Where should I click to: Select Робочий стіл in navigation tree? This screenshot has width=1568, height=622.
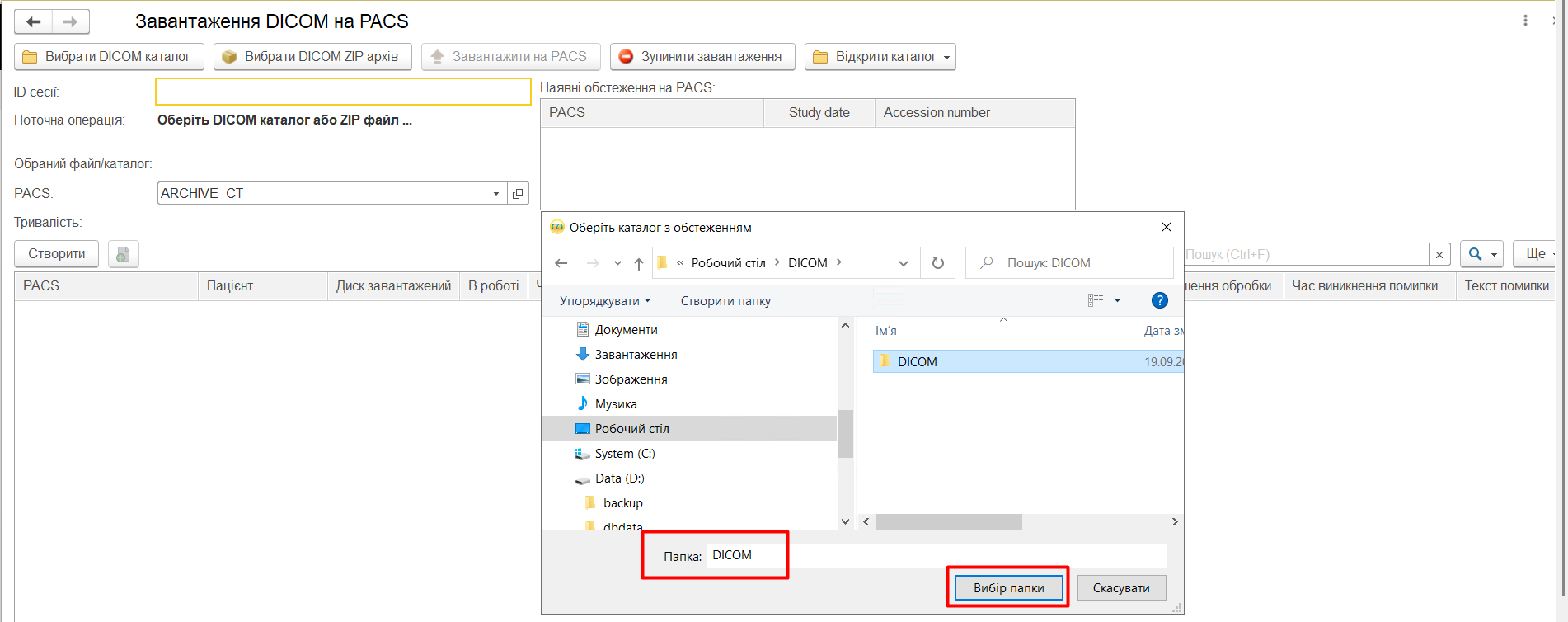631,429
